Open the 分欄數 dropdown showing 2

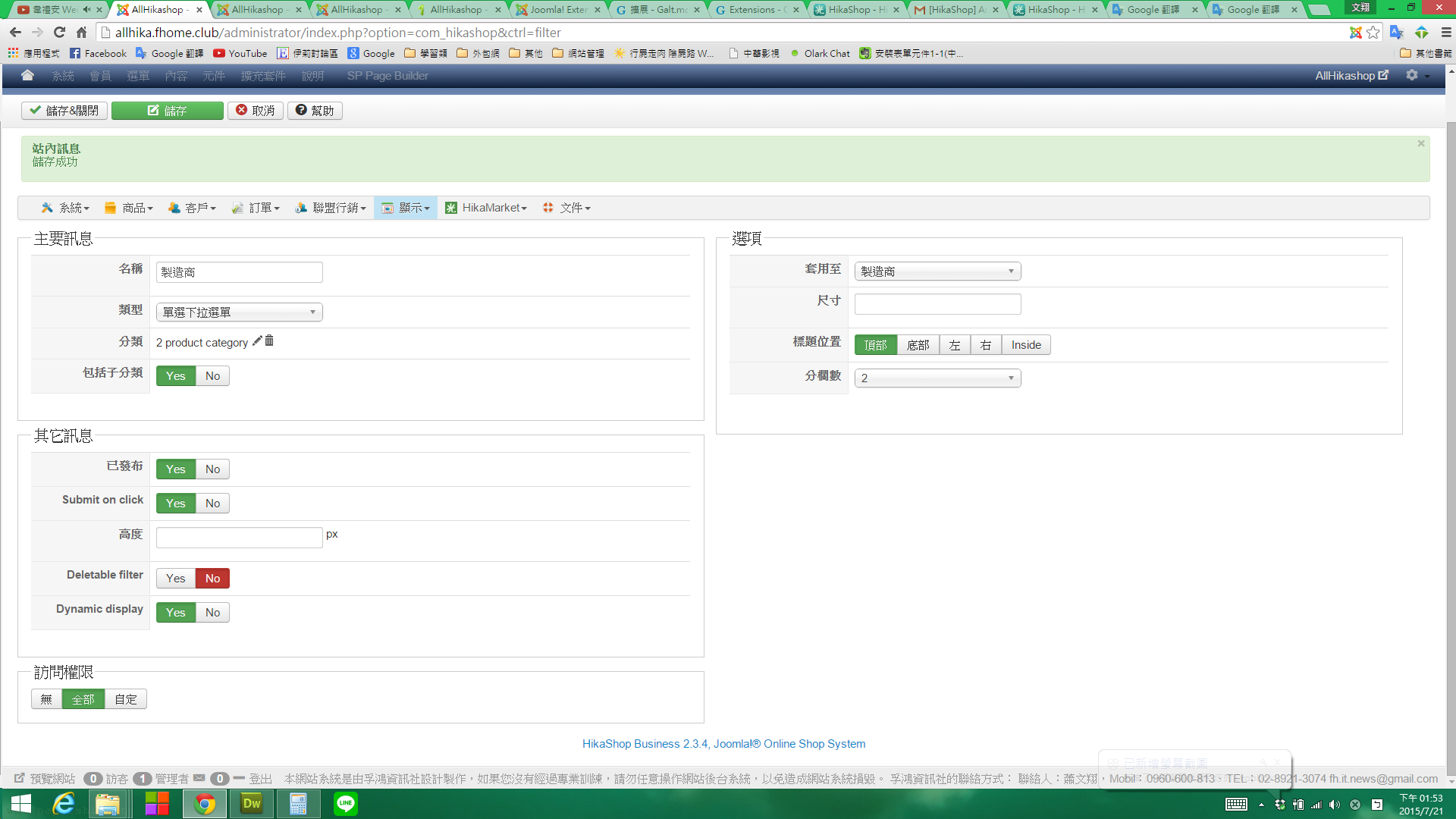point(937,378)
